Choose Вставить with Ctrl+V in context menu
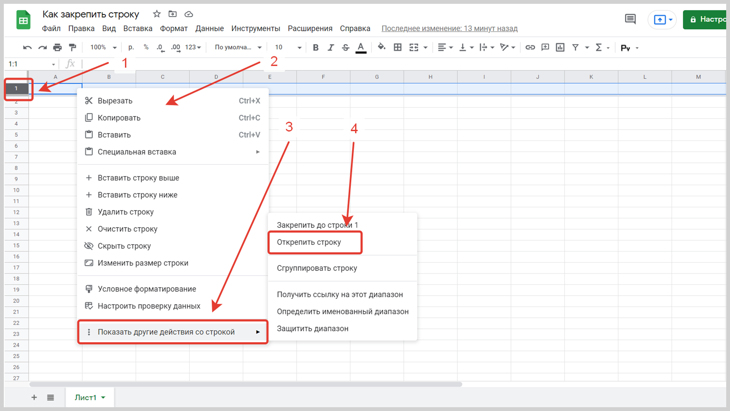The height and width of the screenshot is (411, 730). [x=173, y=135]
